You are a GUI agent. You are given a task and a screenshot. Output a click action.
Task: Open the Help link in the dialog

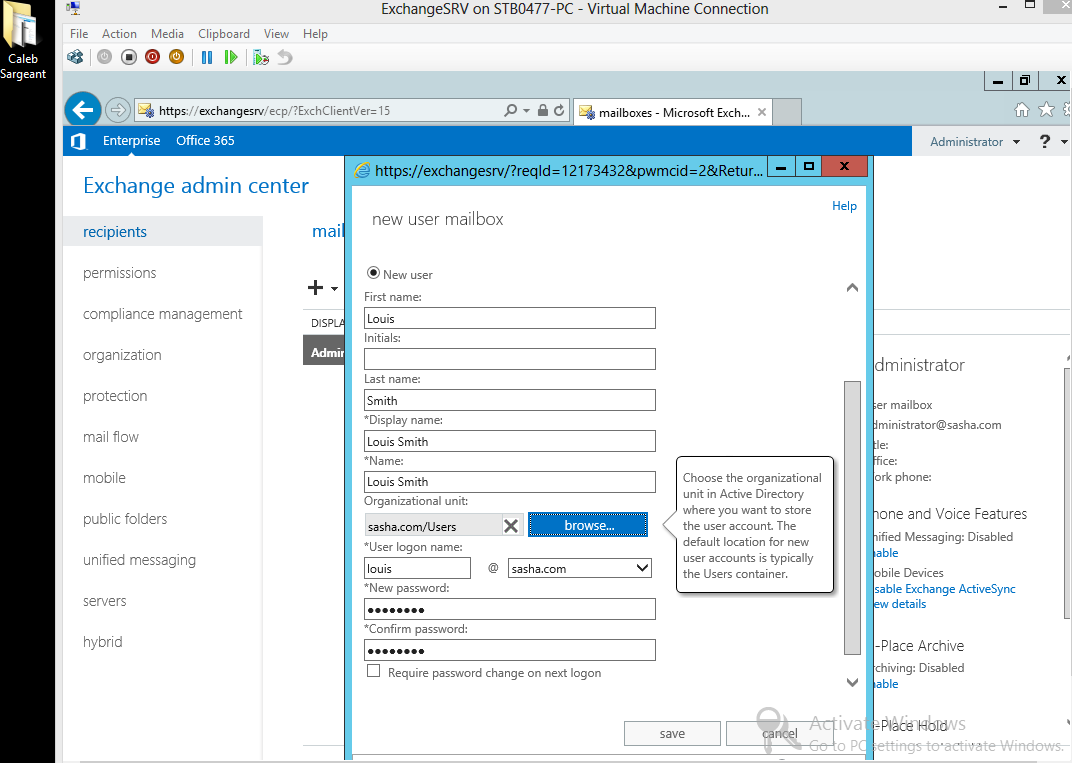click(x=844, y=206)
